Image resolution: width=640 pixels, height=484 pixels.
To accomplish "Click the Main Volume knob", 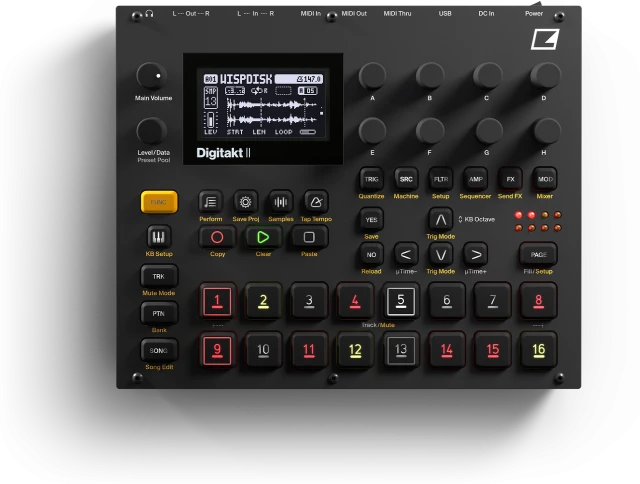I will pyautogui.click(x=151, y=76).
